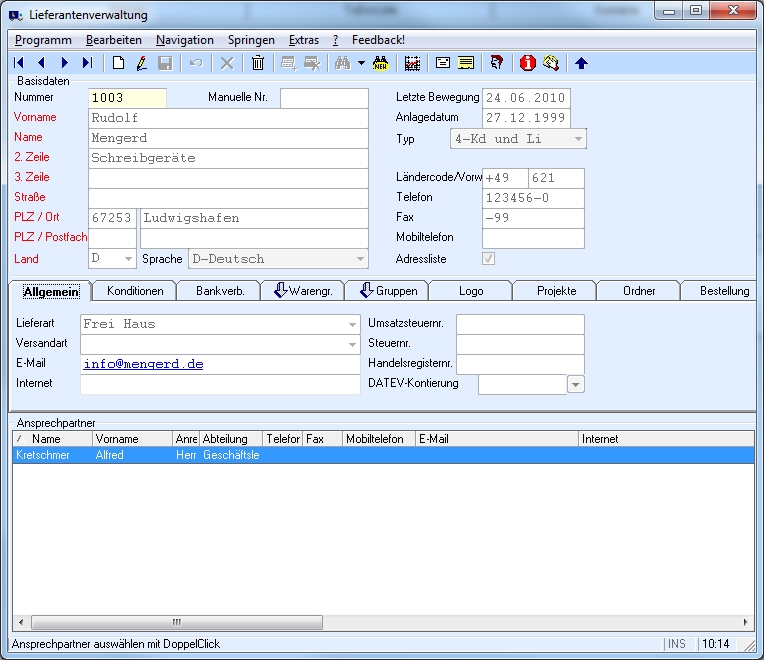Jump to the last supplier record
Image resolution: width=764 pixels, height=660 pixels.
tap(87, 63)
